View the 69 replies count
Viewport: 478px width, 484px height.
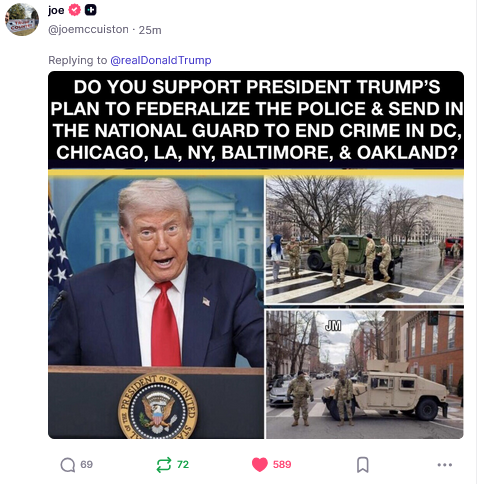[x=86, y=464]
